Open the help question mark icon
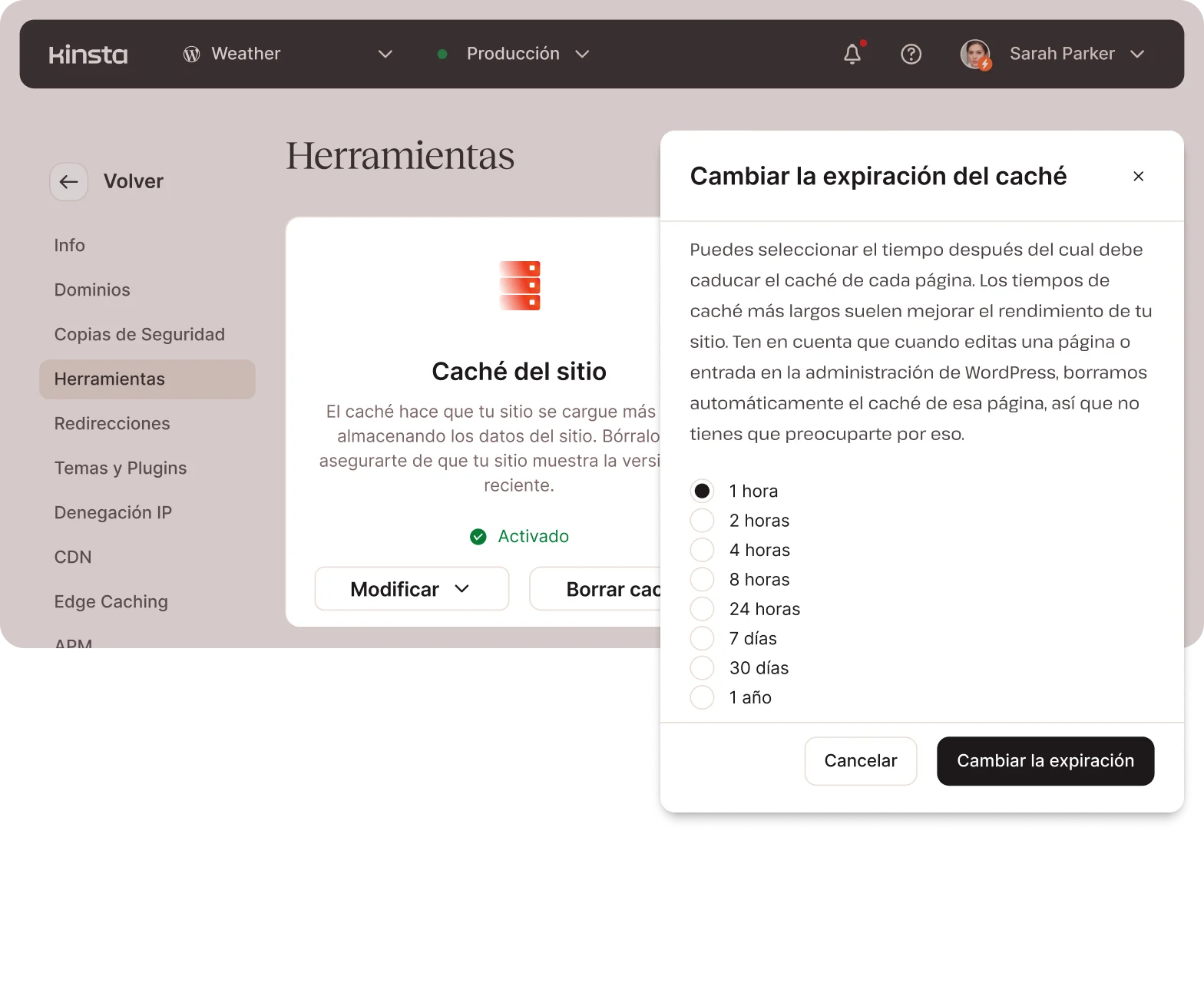Viewport: 1204px width, 983px height. point(911,54)
